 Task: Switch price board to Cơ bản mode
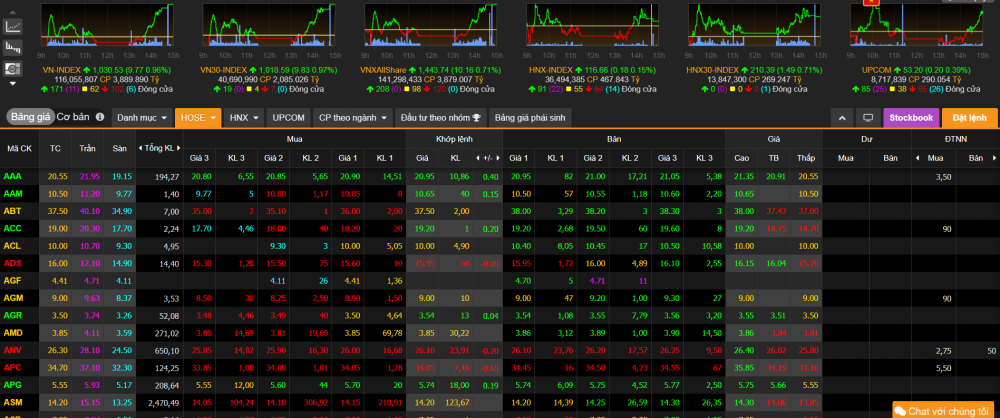[x=72, y=117]
